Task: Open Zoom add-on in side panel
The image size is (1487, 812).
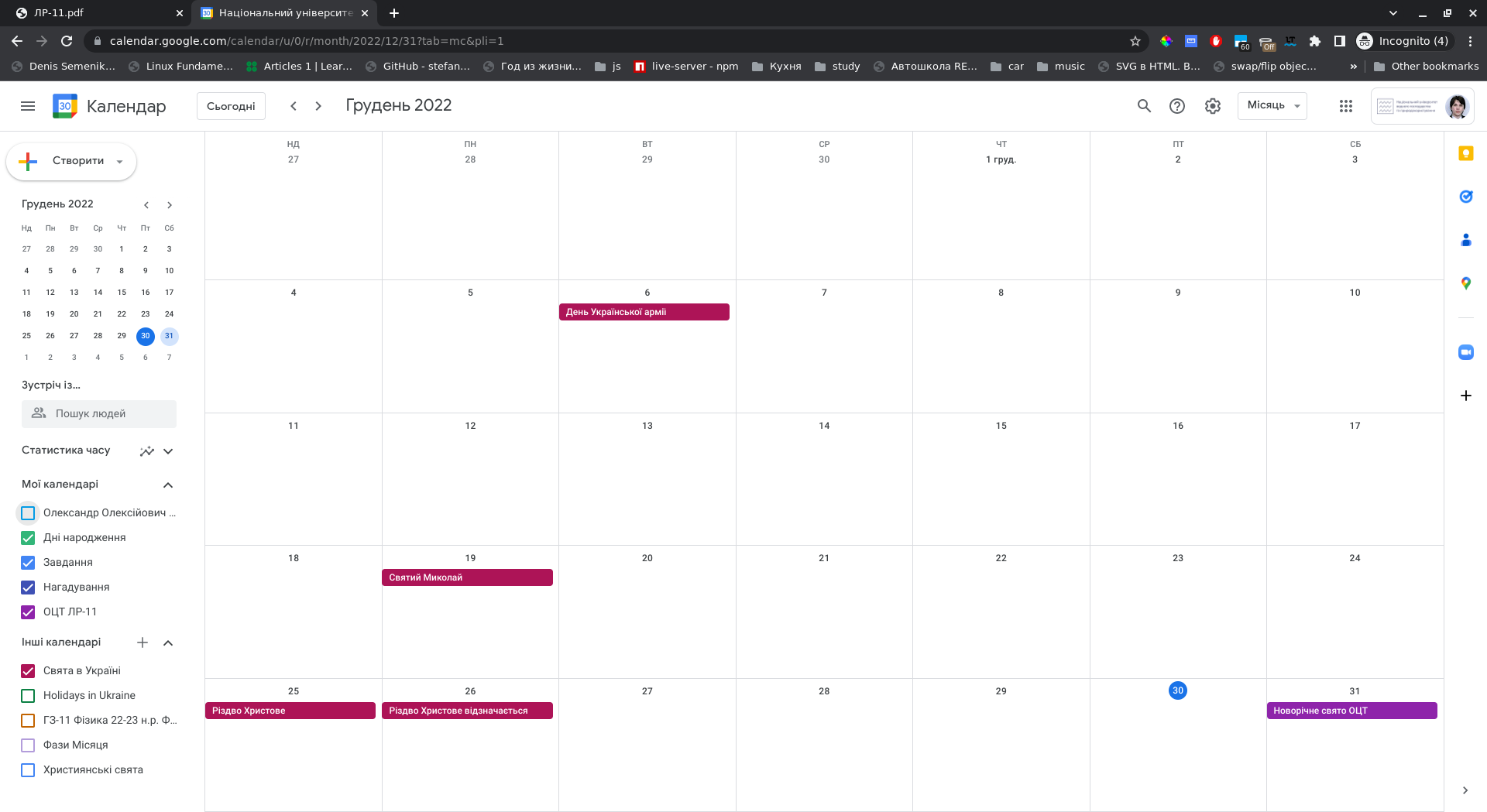Action: point(1465,352)
